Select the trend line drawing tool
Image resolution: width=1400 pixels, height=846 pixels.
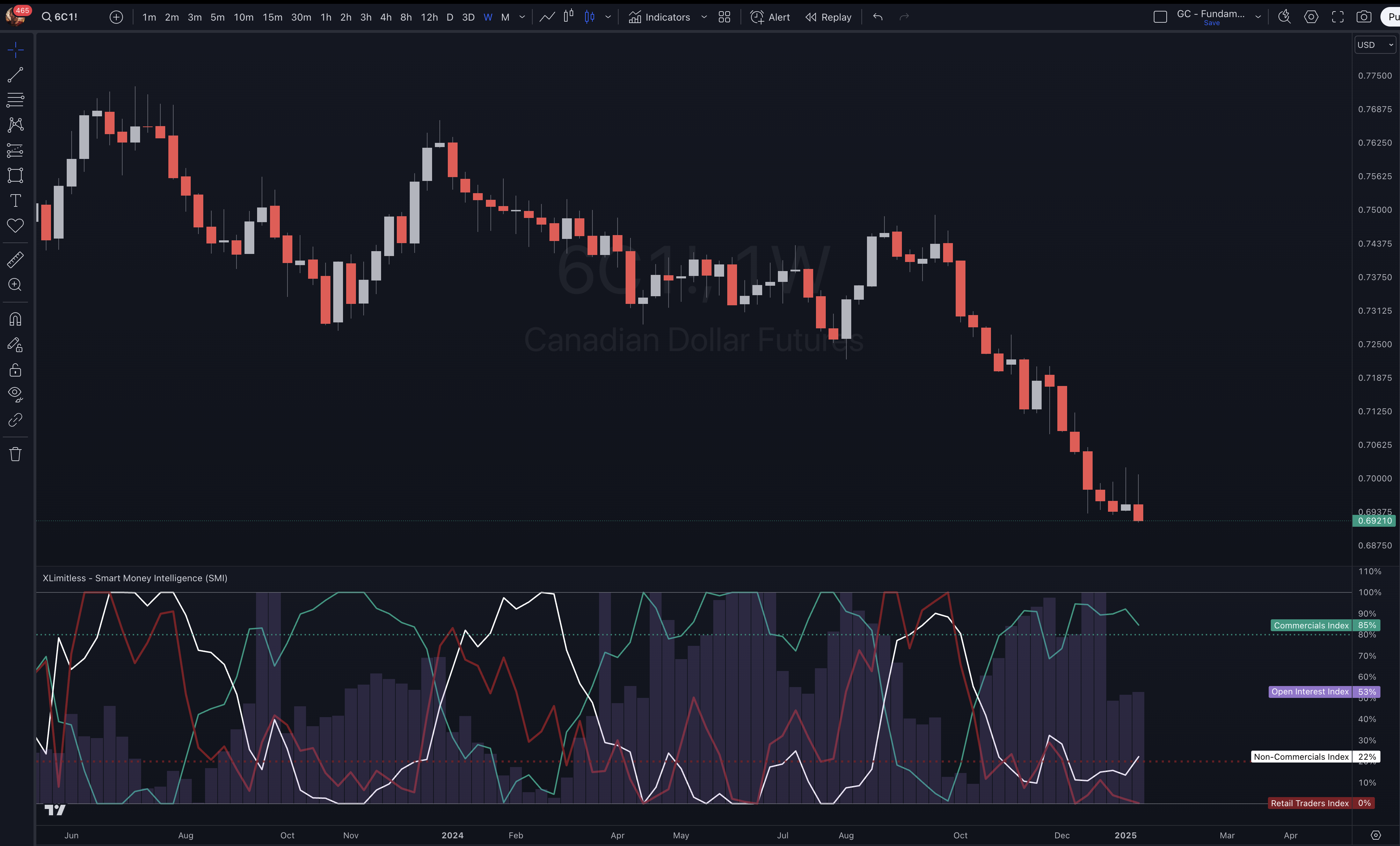tap(15, 74)
